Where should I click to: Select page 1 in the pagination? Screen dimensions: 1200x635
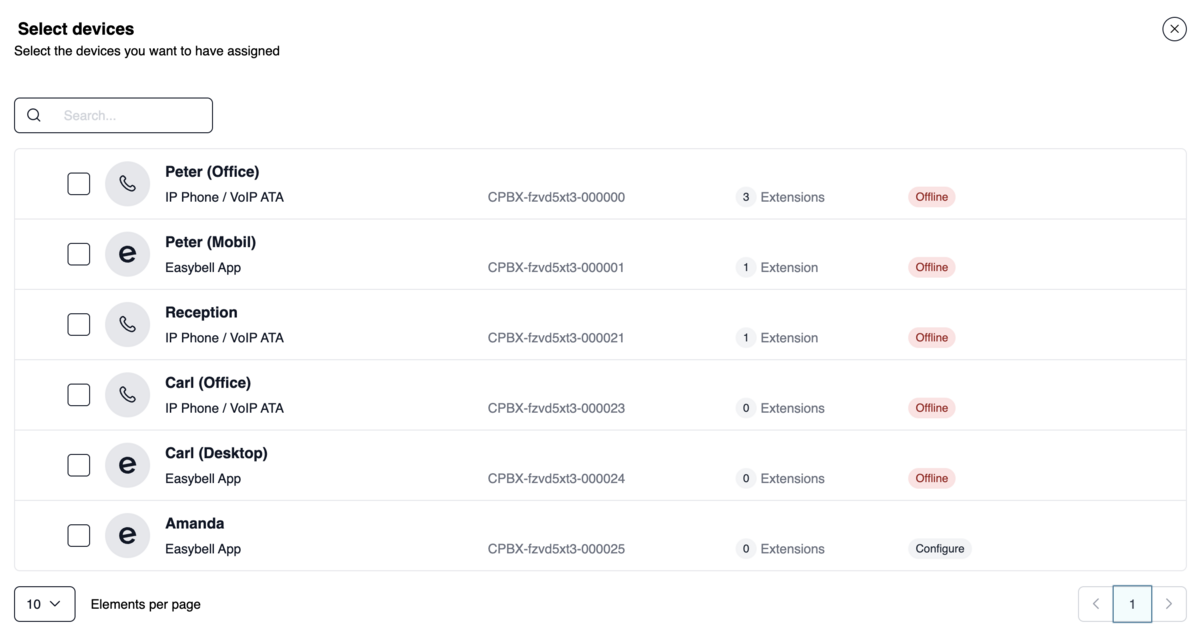[1132, 604]
